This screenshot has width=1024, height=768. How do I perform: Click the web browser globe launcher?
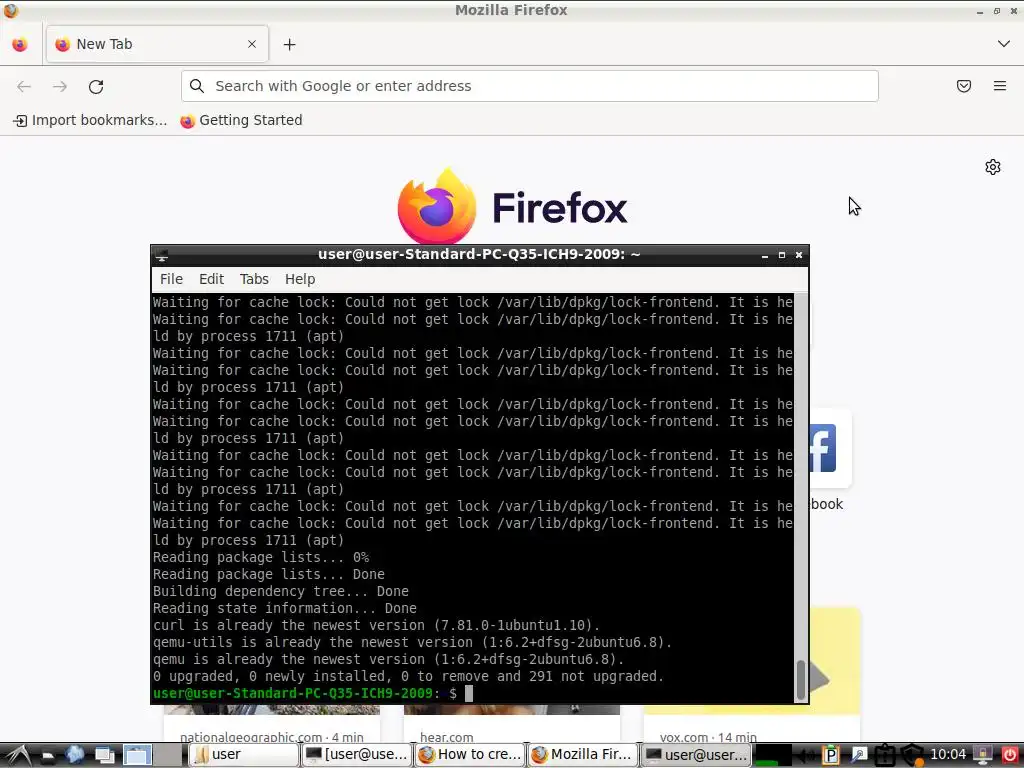74,755
